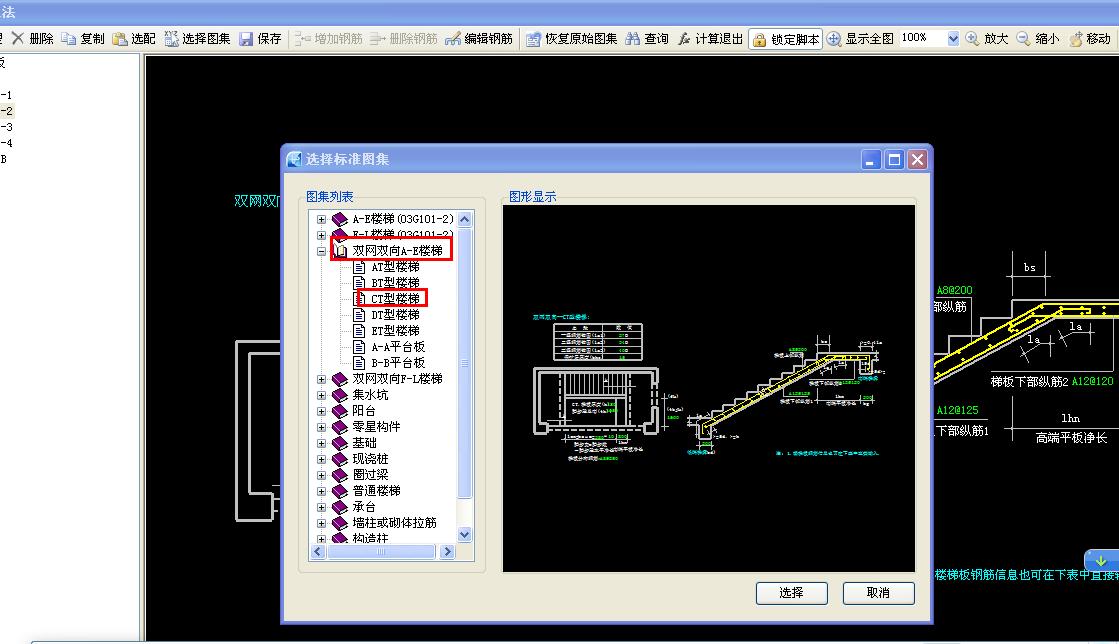Image resolution: width=1119 pixels, height=644 pixels.
Task: Click the CT stair preview in 图形显示
Action: click(709, 388)
